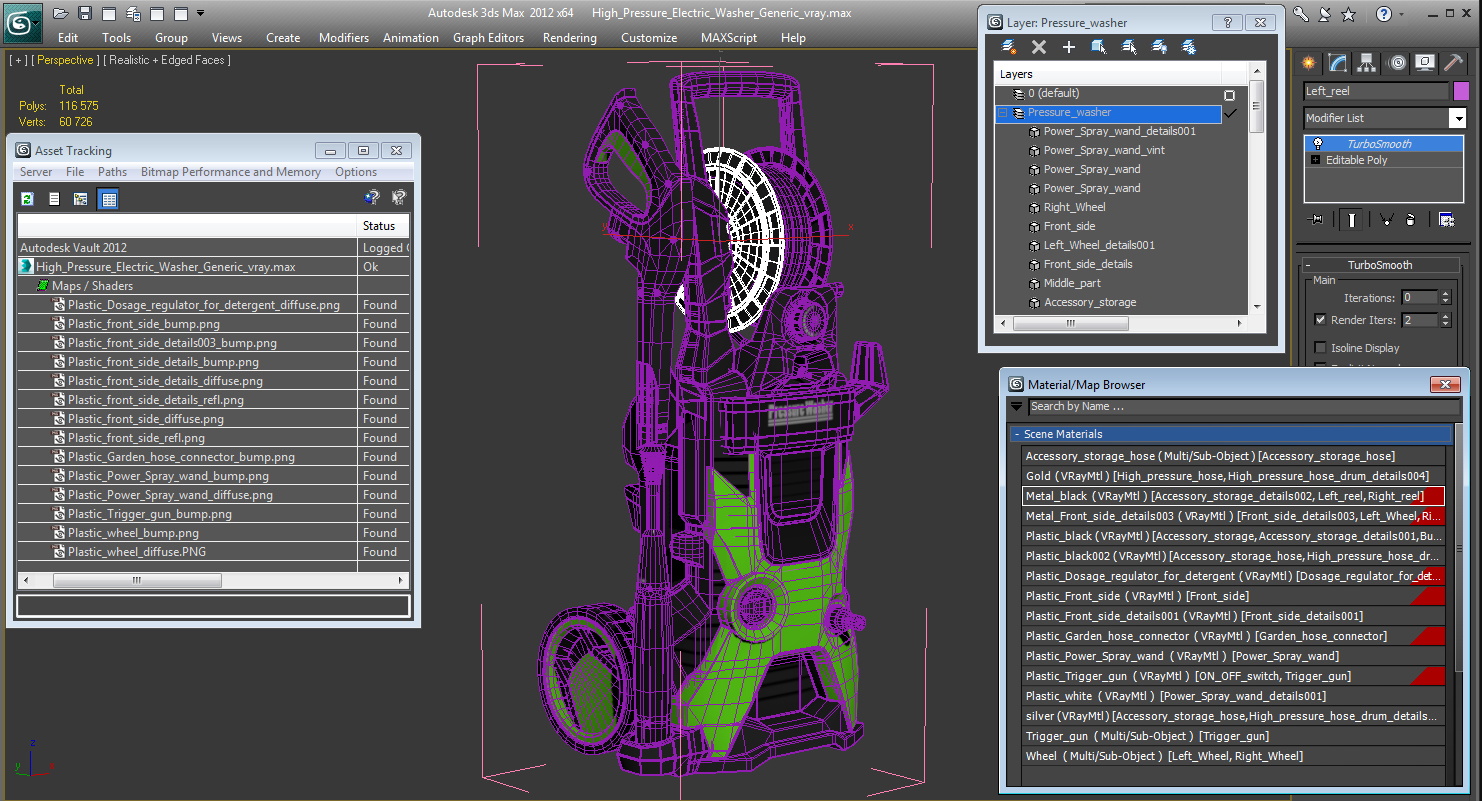Select the Front_side object in layer list
The width and height of the screenshot is (1482, 801).
1069,226
